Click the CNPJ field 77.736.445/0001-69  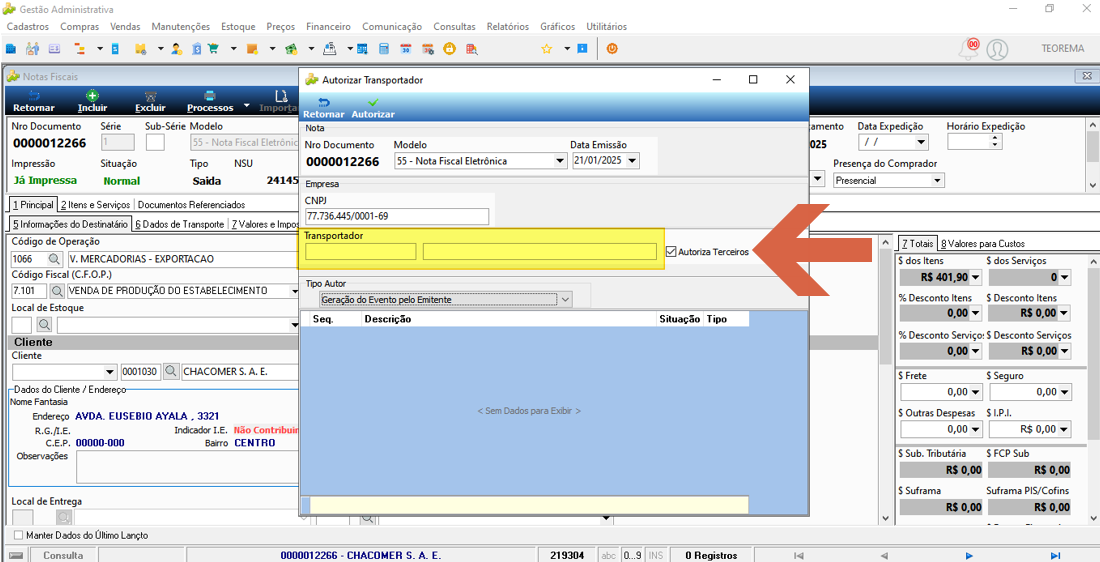coord(396,216)
